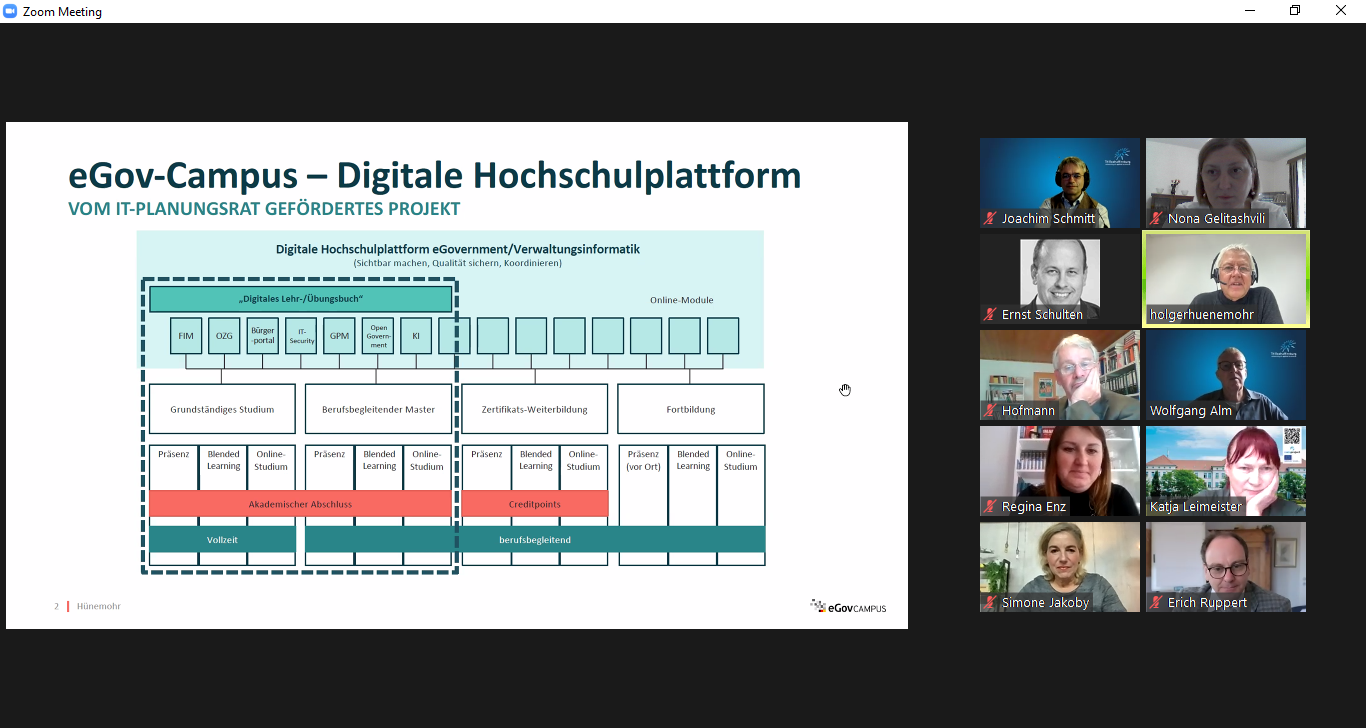Click Ernst Schulten's muted microphone icon
1366x728 pixels.
[x=991, y=314]
